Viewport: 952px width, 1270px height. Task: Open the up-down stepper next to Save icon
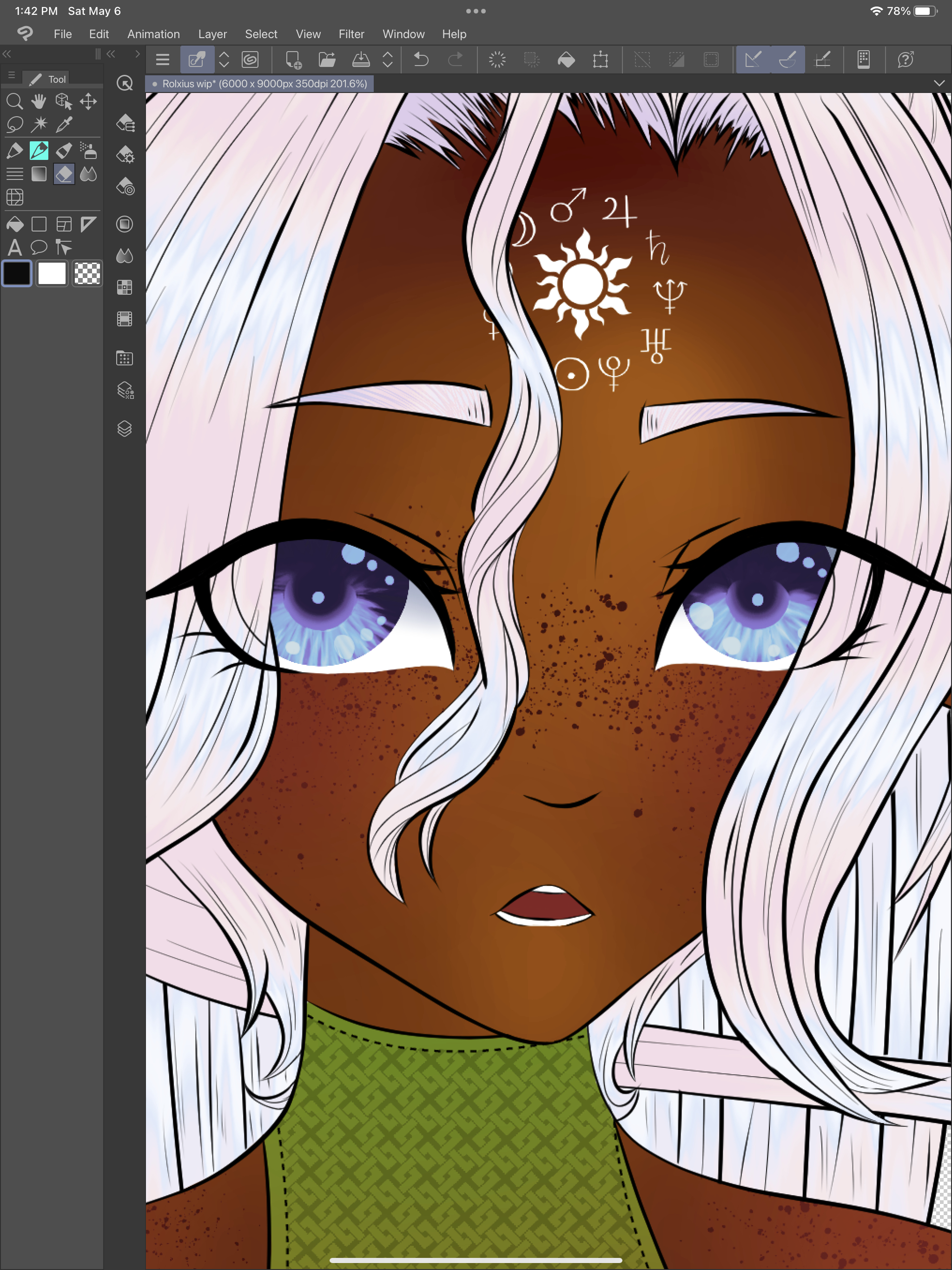(388, 60)
